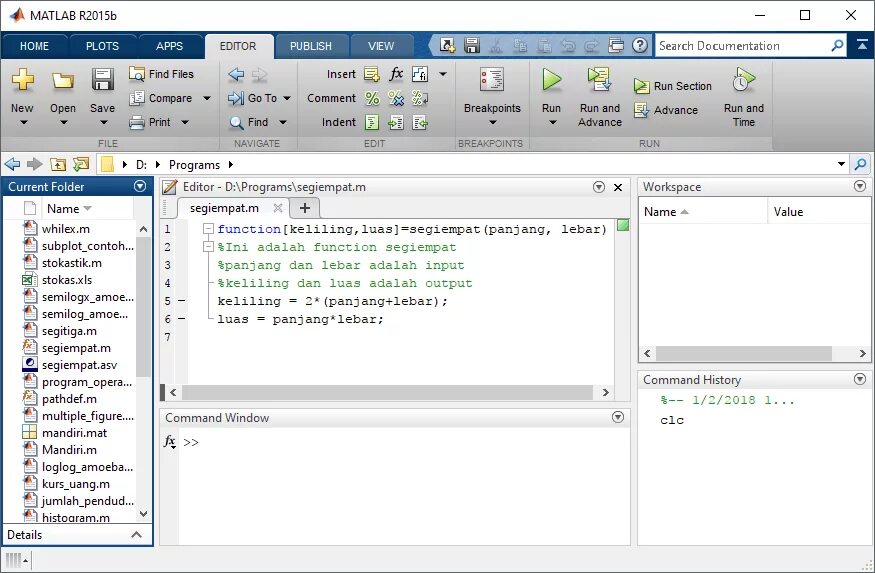This screenshot has width=875, height=573.
Task: Expand the Details panel chevron
Action: point(136,535)
